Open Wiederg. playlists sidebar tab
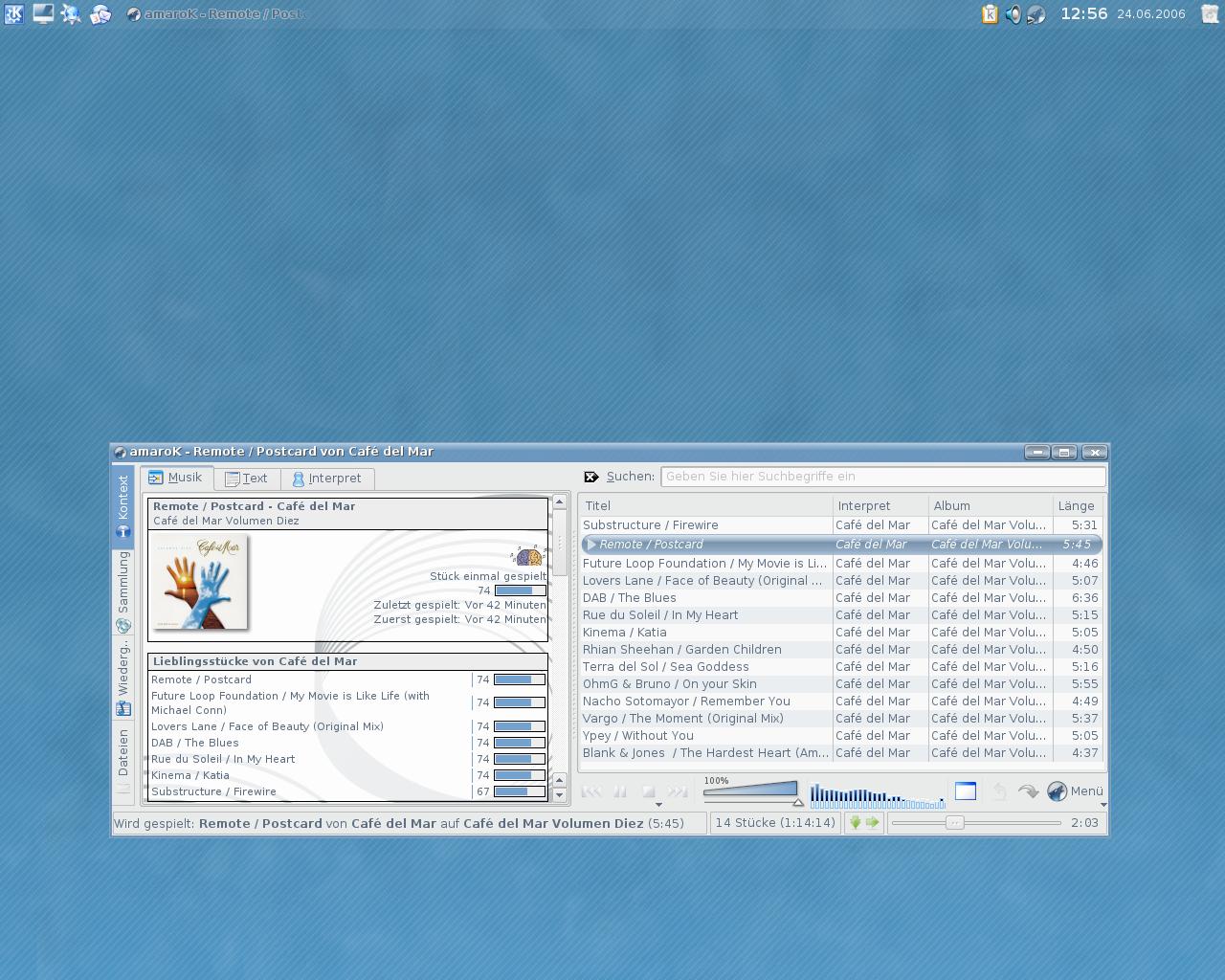This screenshot has height=980, width=1225. click(x=122, y=676)
